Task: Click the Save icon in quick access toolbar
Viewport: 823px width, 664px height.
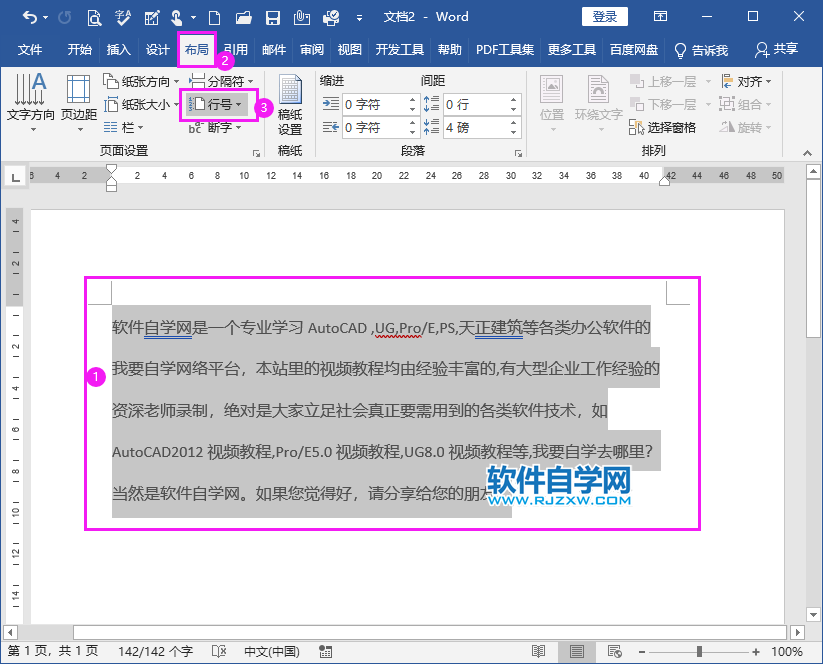Action: pos(271,17)
